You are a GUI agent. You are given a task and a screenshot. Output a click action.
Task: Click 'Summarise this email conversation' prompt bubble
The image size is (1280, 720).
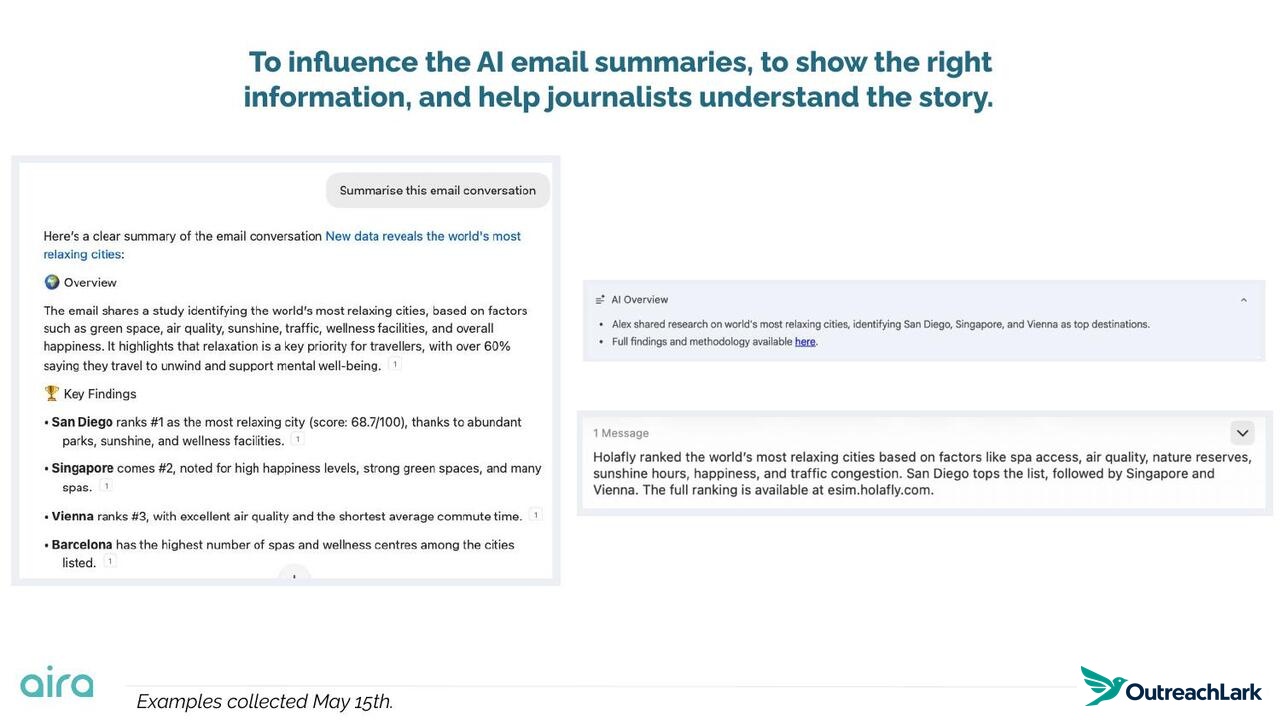438,190
